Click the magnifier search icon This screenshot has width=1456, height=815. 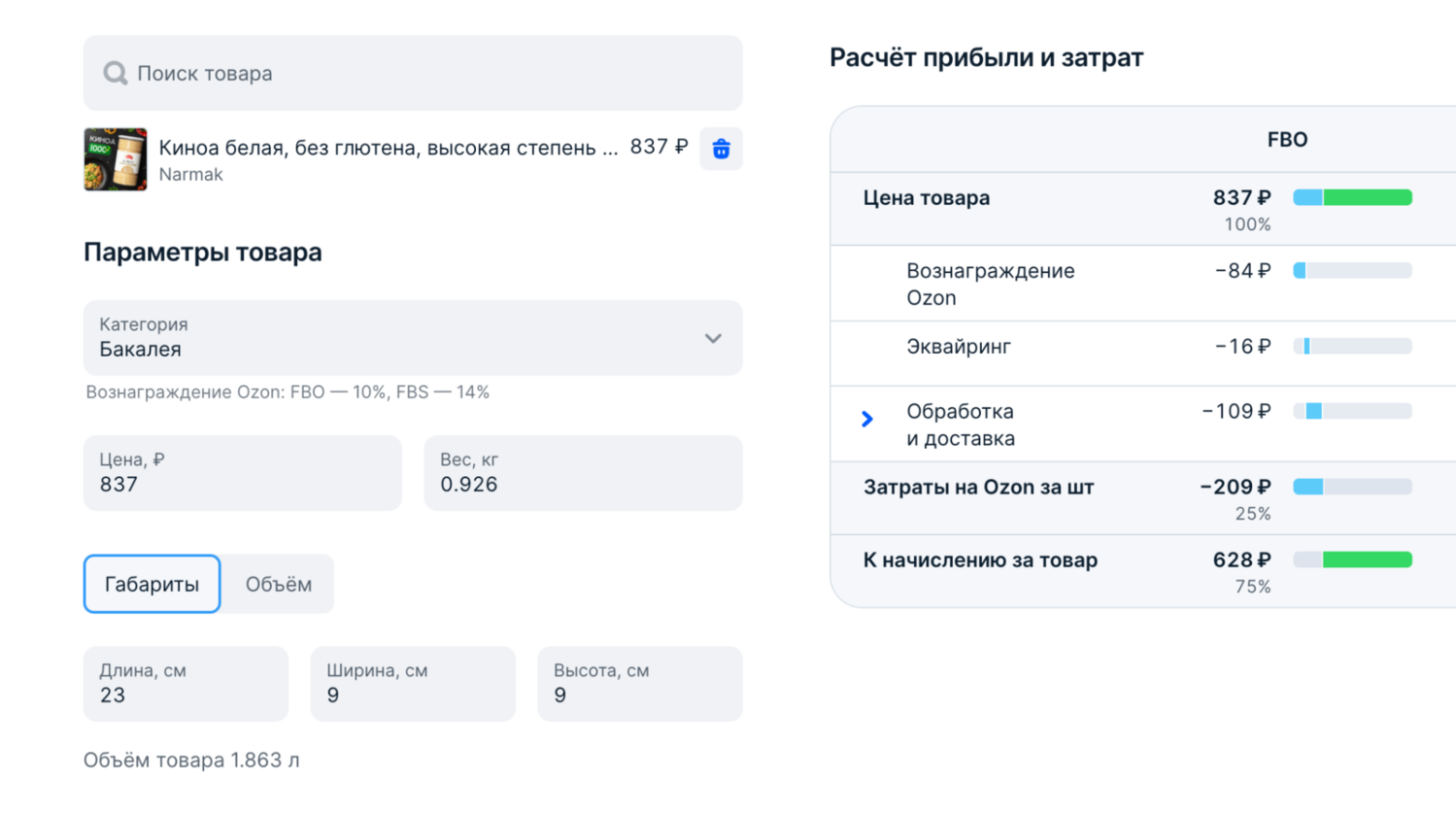point(116,74)
